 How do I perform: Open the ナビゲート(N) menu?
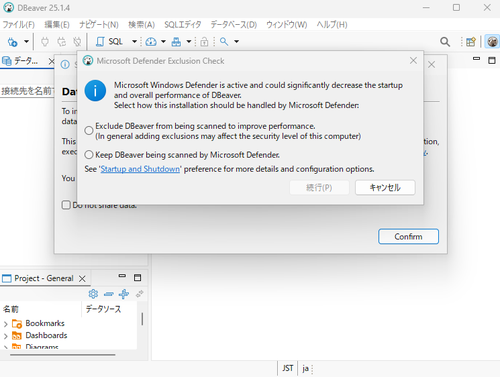[x=99, y=25]
